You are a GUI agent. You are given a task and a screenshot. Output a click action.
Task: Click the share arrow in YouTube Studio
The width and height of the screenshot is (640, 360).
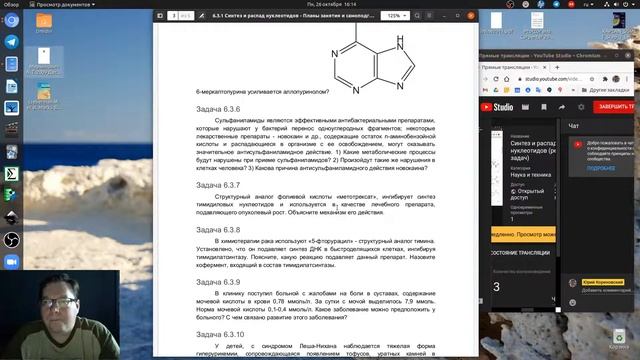pos(562,107)
